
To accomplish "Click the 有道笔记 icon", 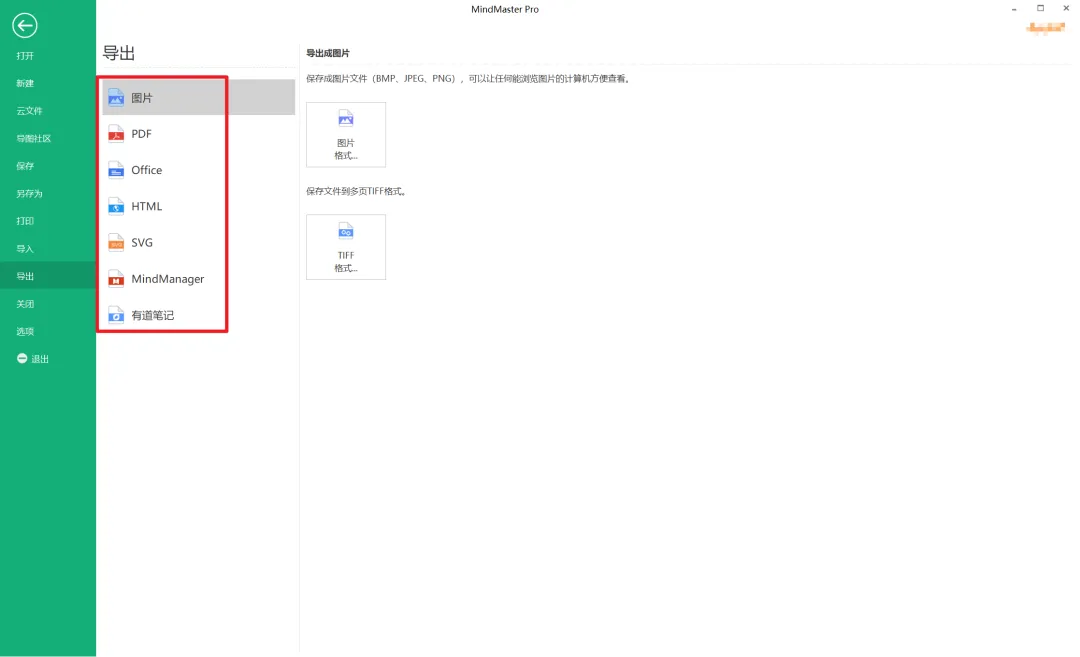I will point(116,315).
